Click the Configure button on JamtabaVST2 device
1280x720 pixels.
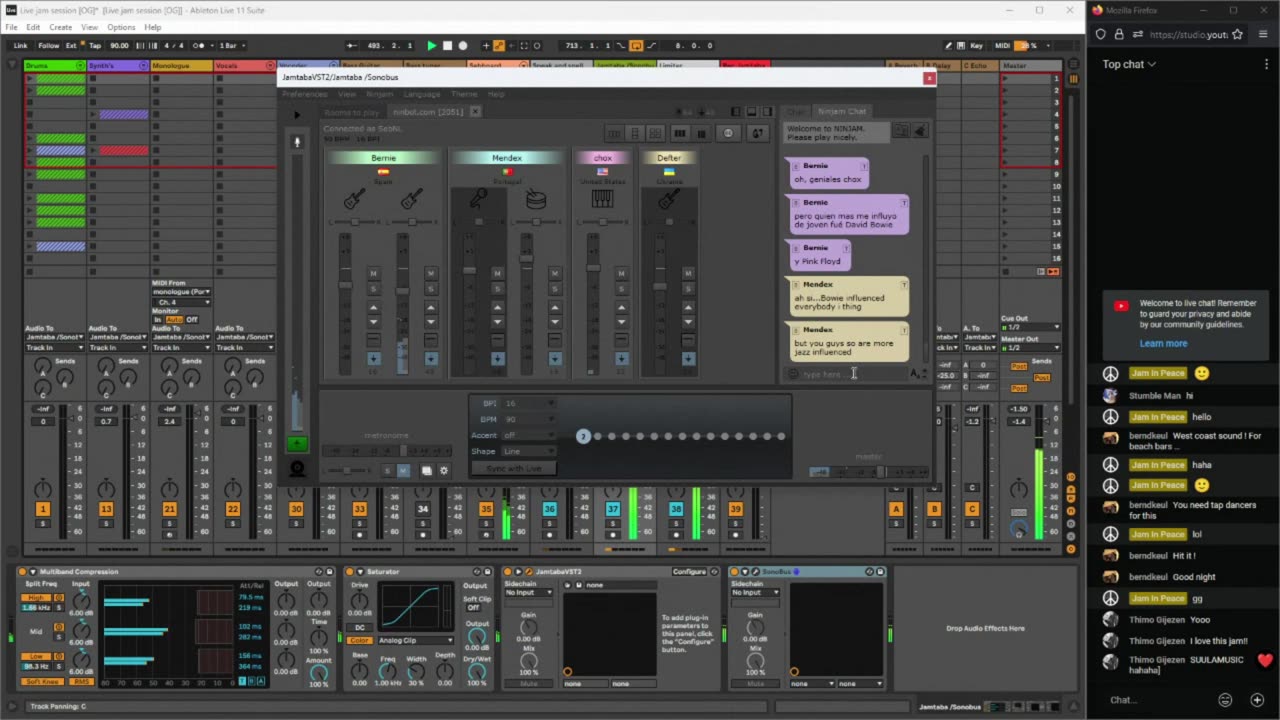689,572
